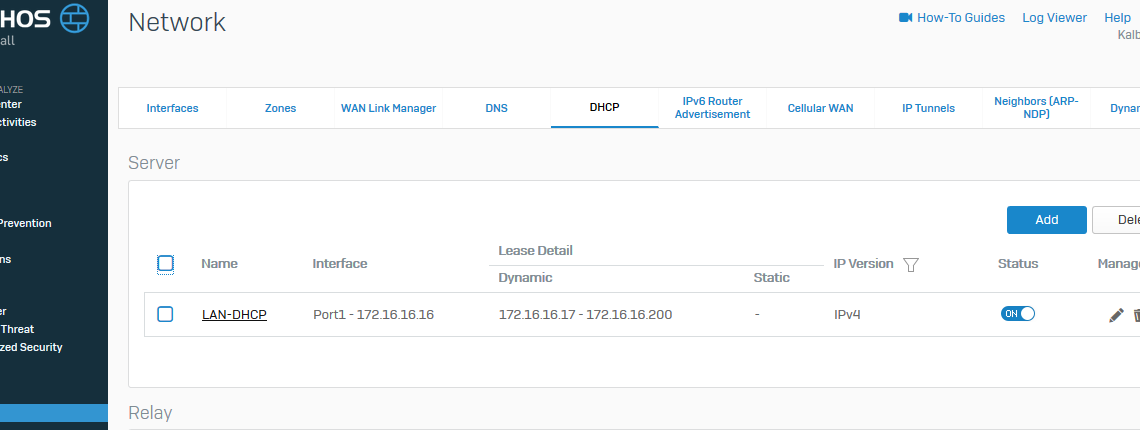Select the DHCP tab
The image size is (1140, 430).
tap(604, 108)
